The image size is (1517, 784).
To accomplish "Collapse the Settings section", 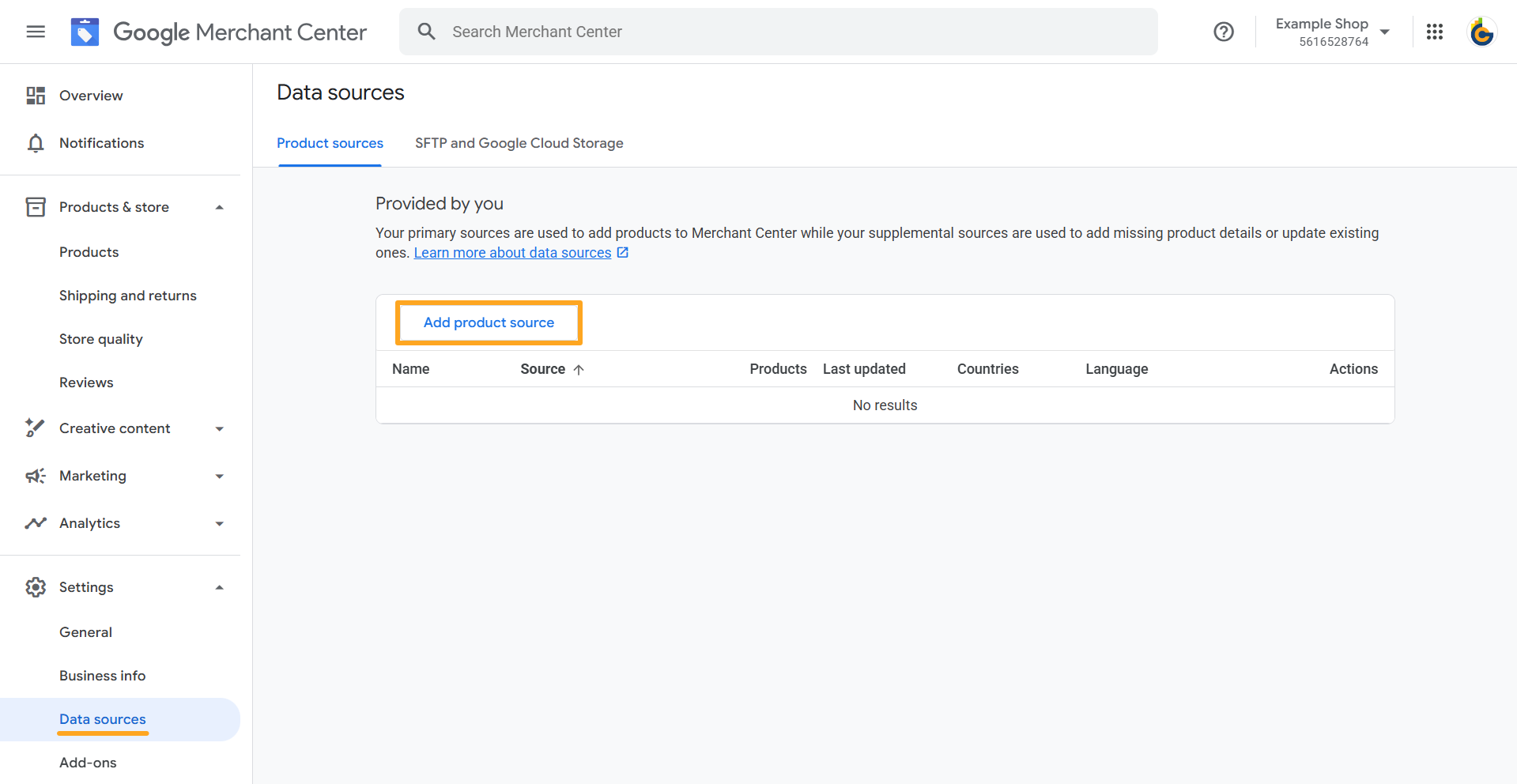I will [220, 587].
